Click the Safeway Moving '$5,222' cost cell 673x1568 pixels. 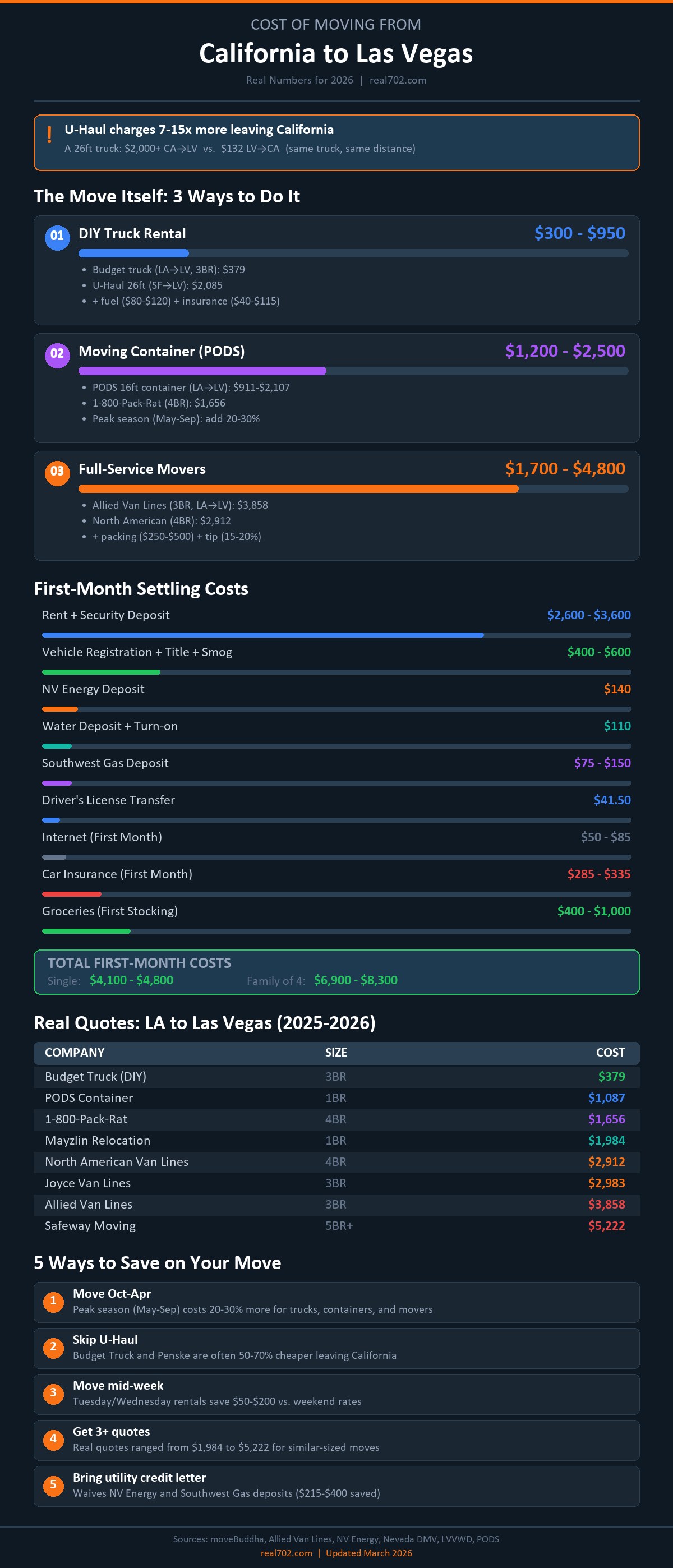pos(606,1226)
